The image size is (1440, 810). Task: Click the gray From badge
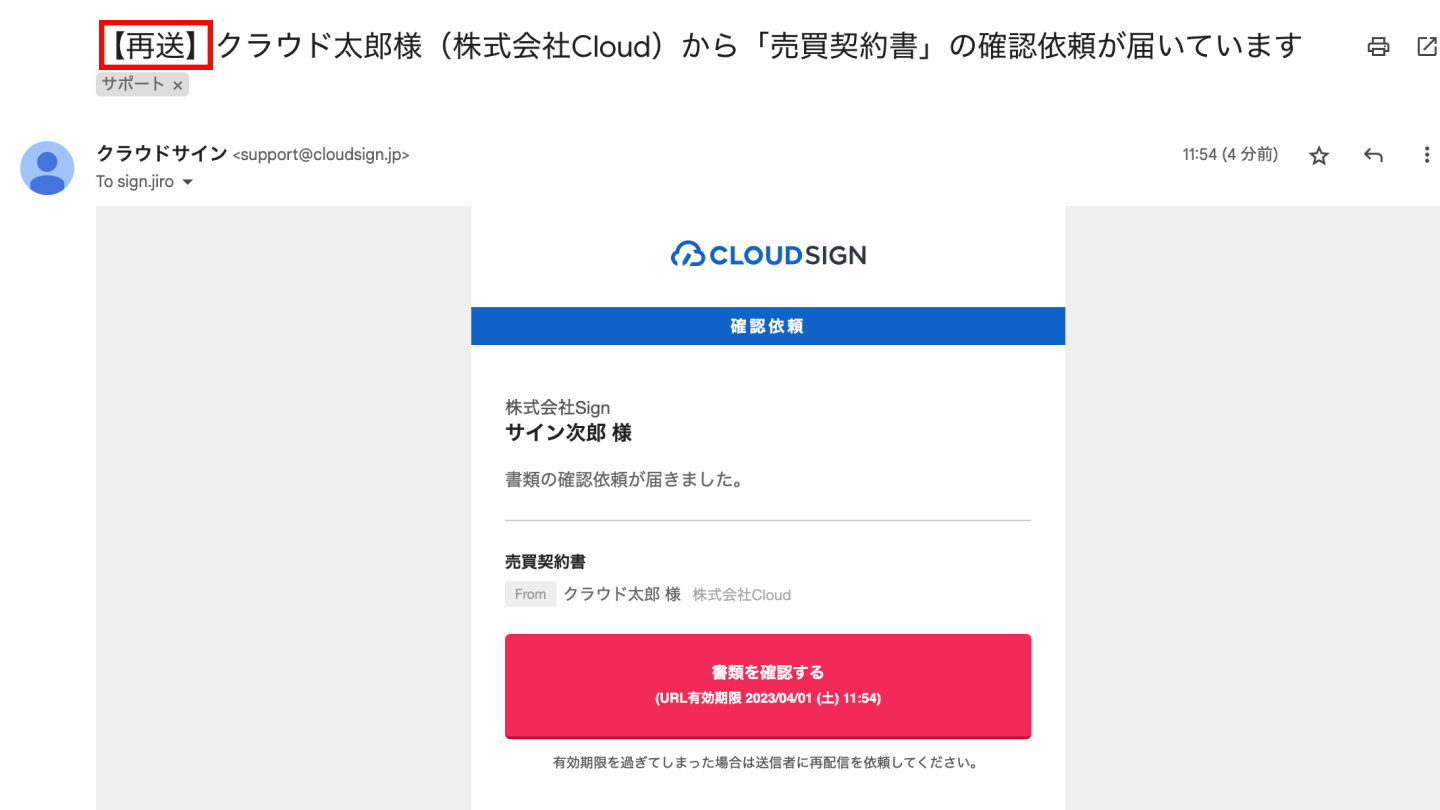[530, 594]
